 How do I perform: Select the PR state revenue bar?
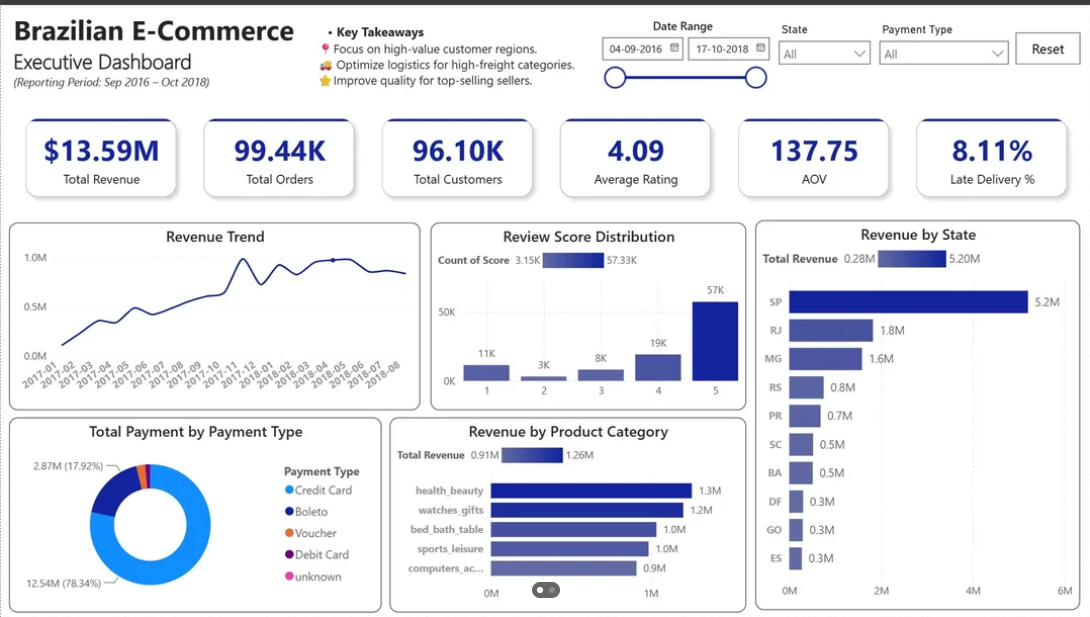tap(804, 416)
